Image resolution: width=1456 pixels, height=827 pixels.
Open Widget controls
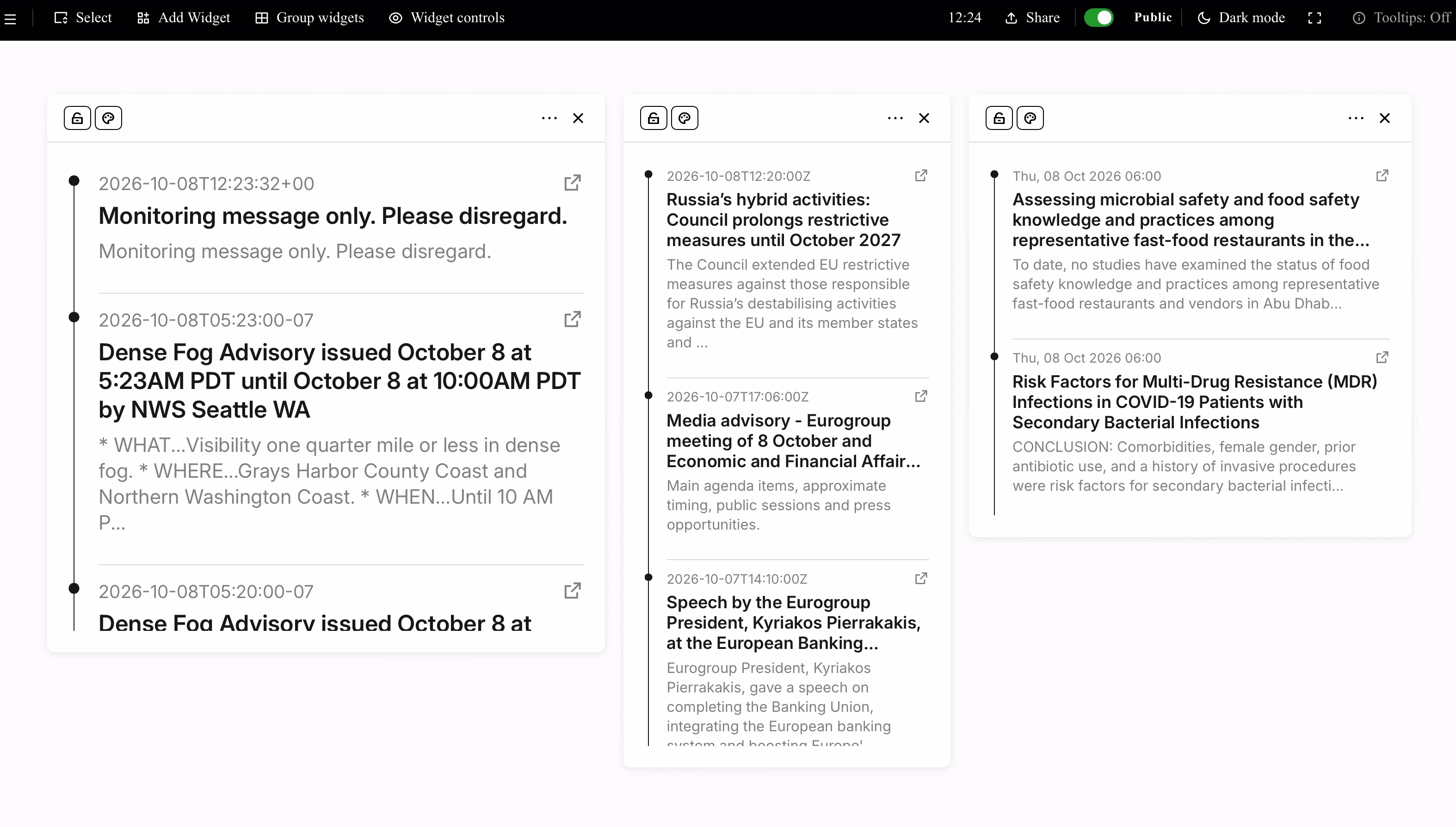(446, 18)
